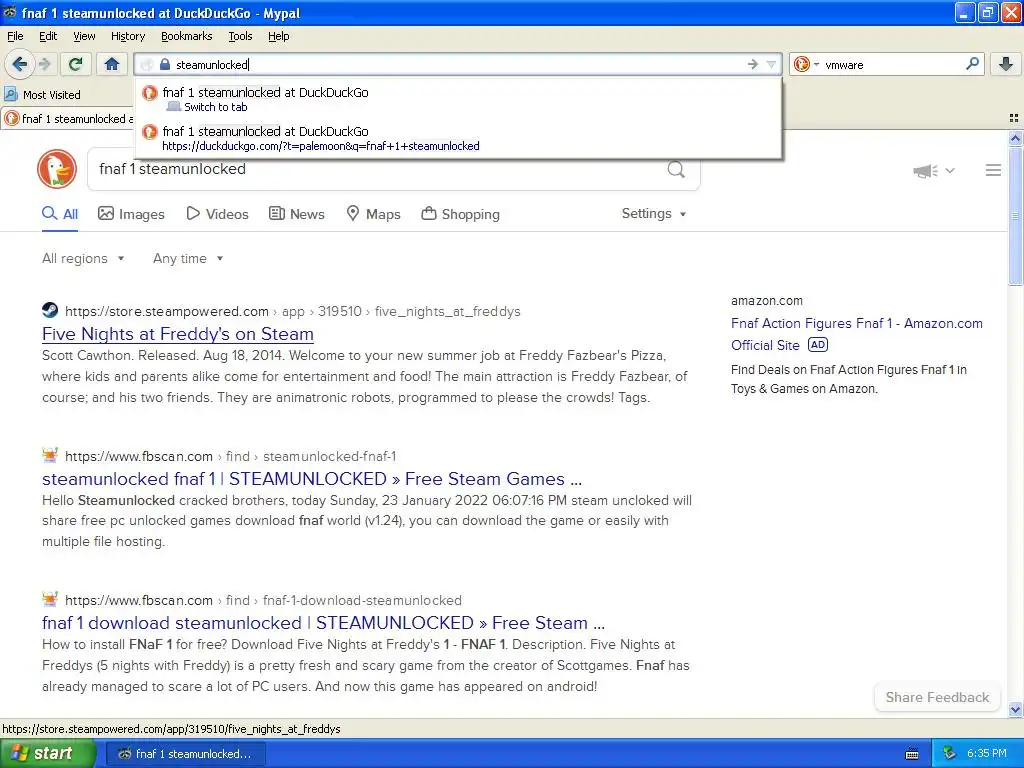Open the Most Visited bookmarks folder
The image size is (1024, 768).
42,95
